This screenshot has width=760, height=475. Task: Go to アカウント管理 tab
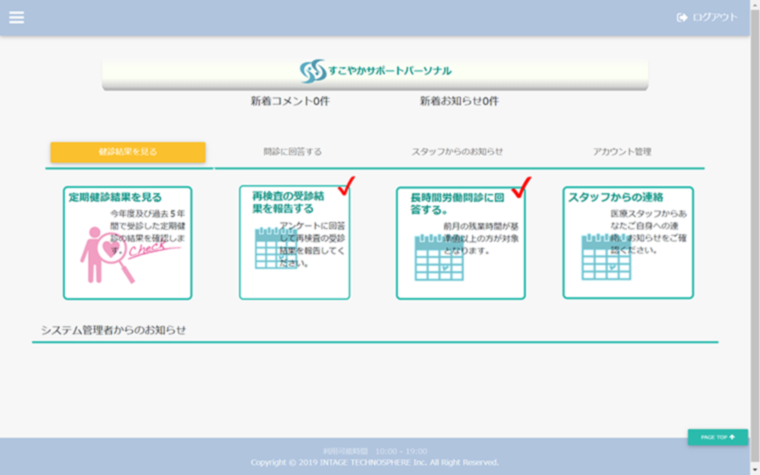pos(621,152)
